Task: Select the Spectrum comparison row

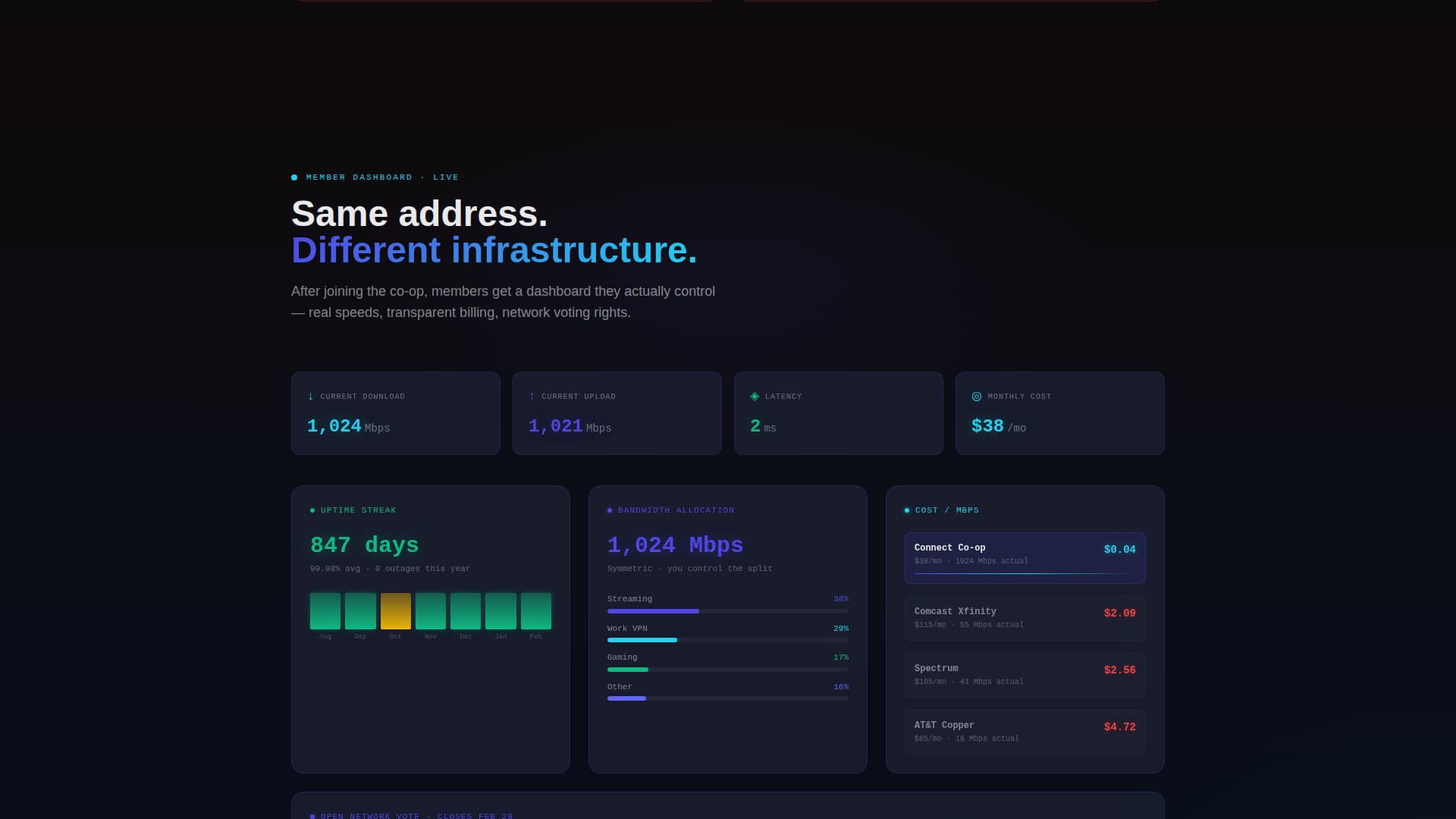Action: [1025, 674]
